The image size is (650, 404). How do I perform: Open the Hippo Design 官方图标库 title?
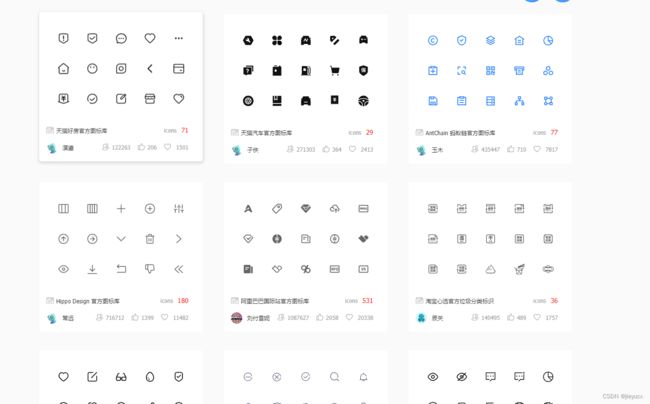point(87,301)
